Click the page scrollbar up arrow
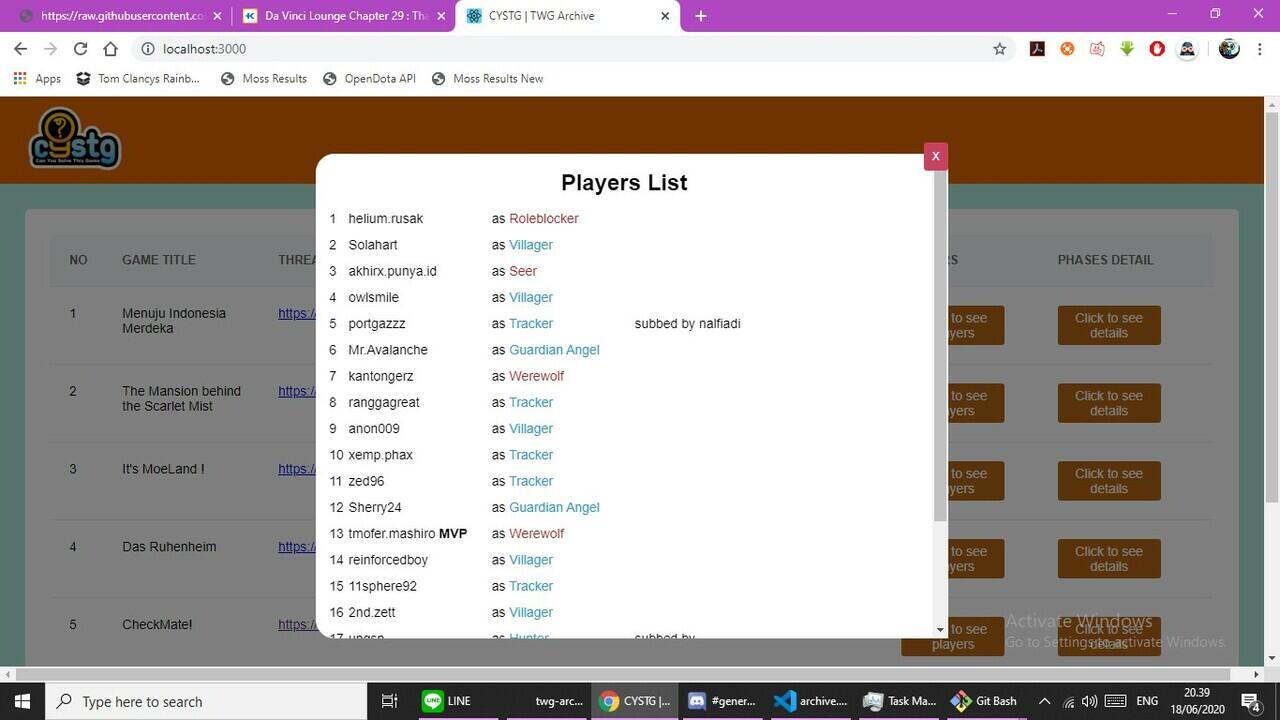This screenshot has width=1280, height=720. coord(1272,105)
